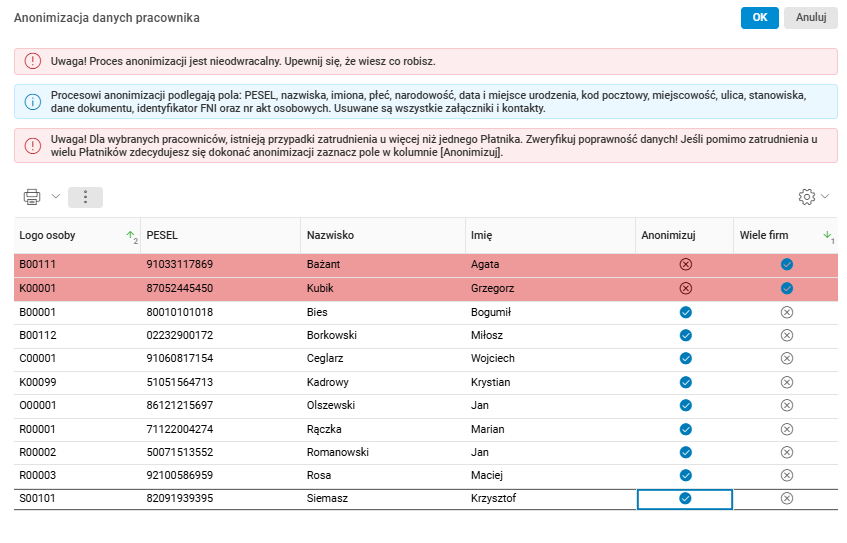Click the info icon in the blue message
The height and width of the screenshot is (543, 847).
click(x=33, y=101)
